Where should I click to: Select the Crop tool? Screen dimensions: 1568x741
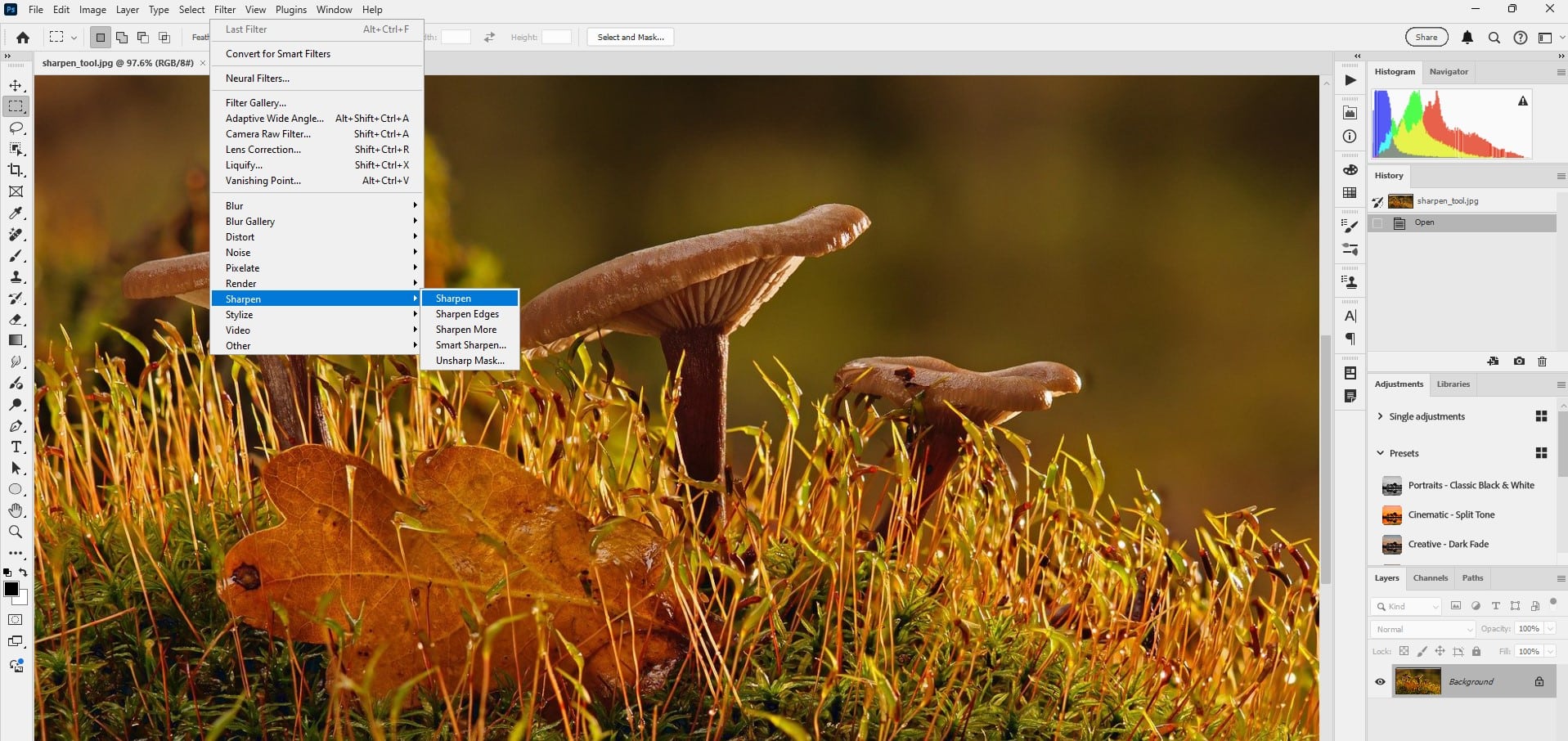tap(15, 171)
